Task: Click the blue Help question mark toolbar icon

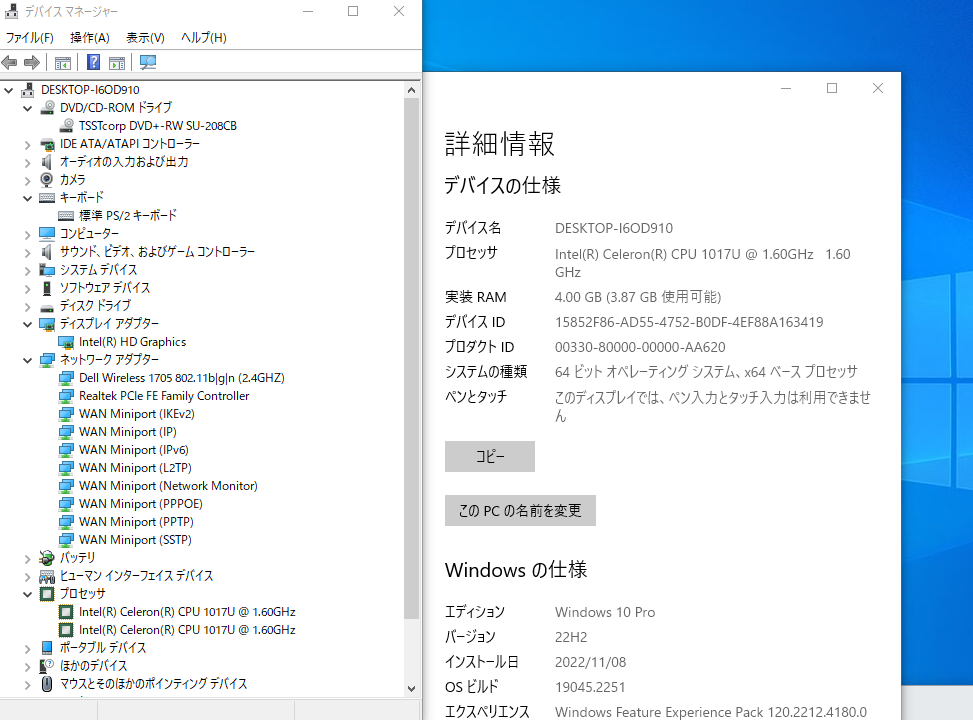Action: pyautogui.click(x=93, y=62)
